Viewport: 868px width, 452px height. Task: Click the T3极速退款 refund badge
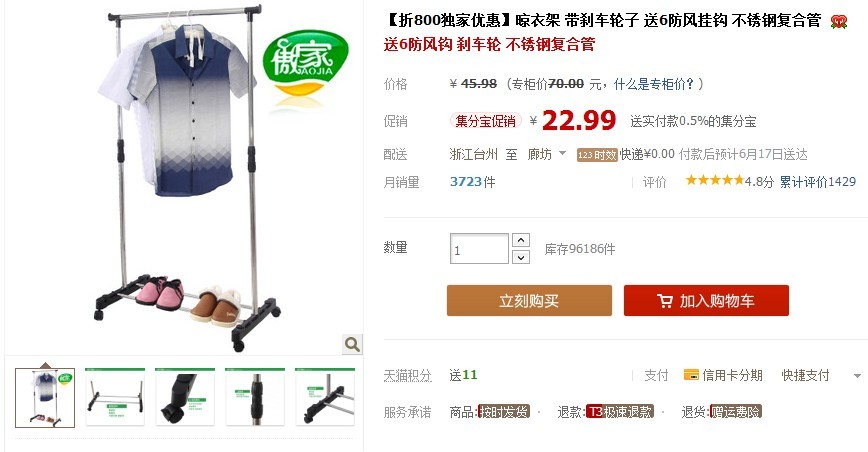pos(620,412)
